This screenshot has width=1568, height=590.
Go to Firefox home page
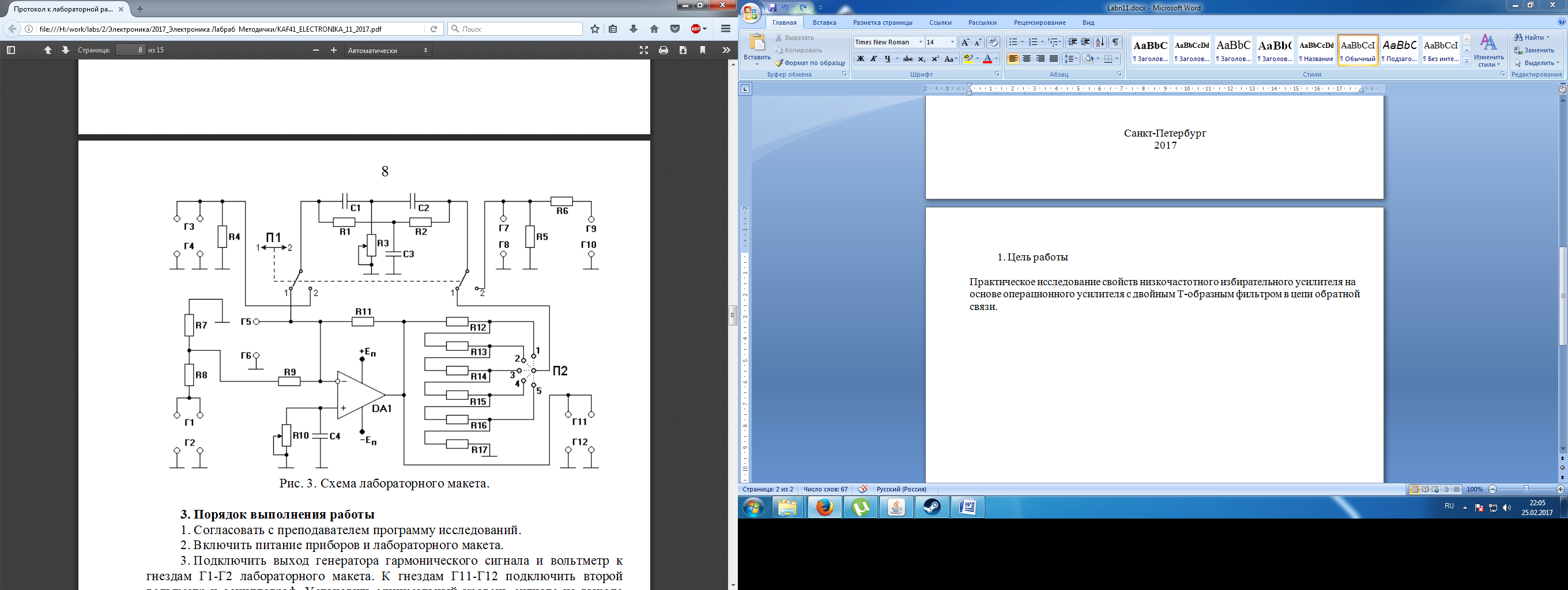(x=654, y=29)
